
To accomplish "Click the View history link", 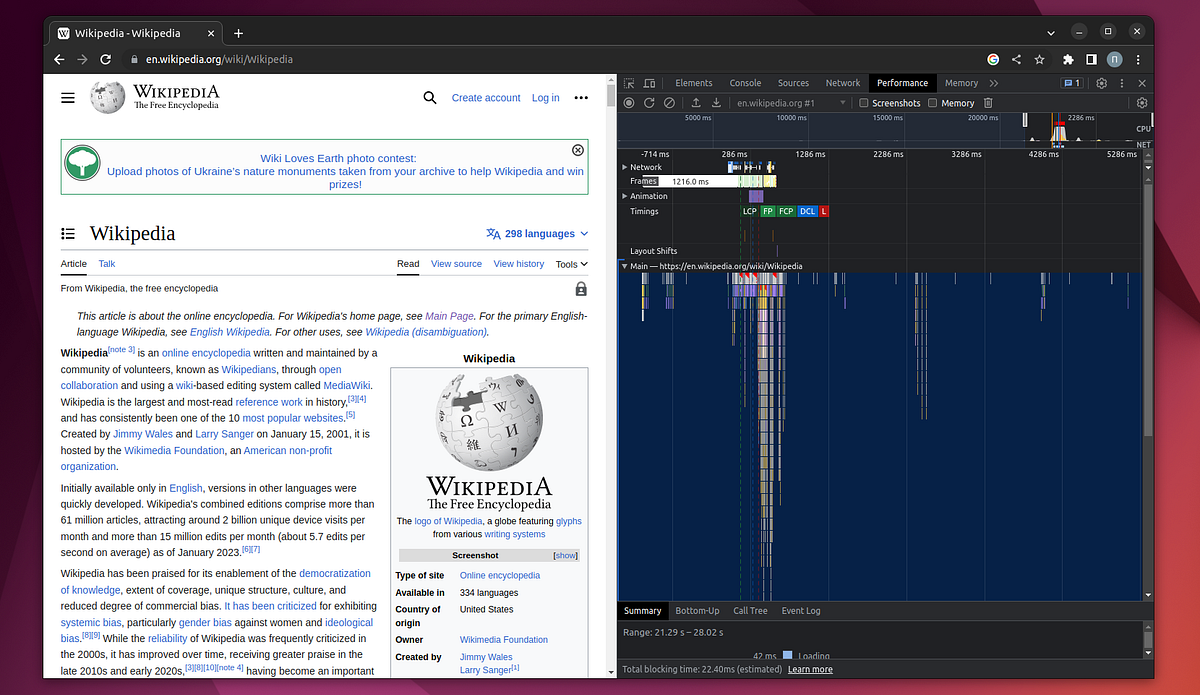I will [x=518, y=264].
